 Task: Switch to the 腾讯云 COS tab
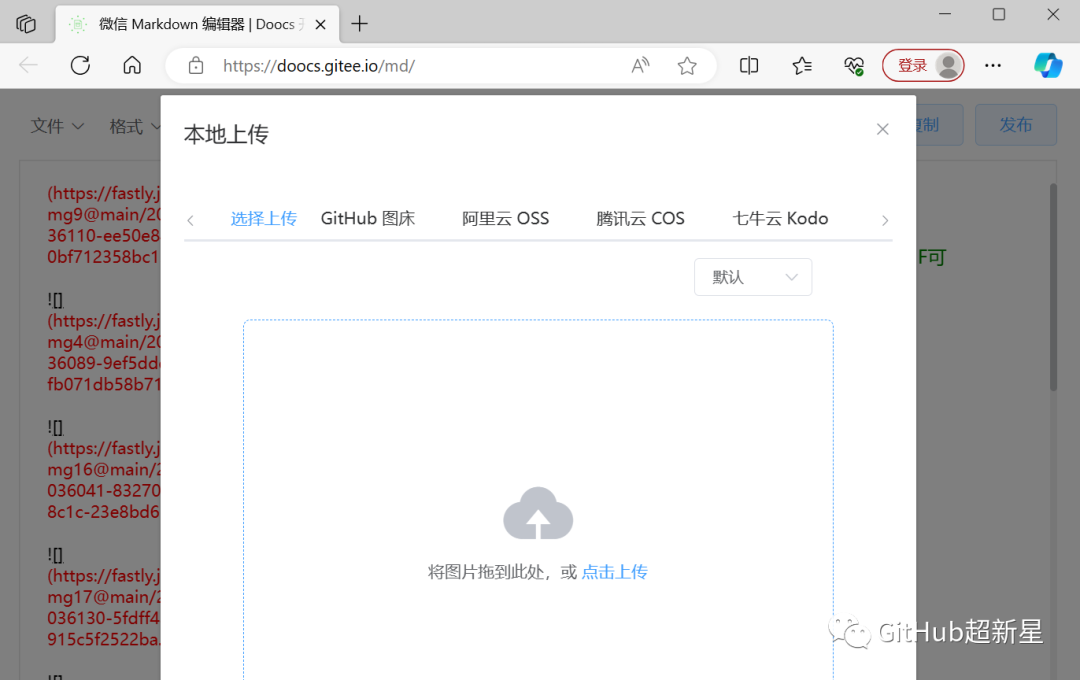(x=641, y=218)
